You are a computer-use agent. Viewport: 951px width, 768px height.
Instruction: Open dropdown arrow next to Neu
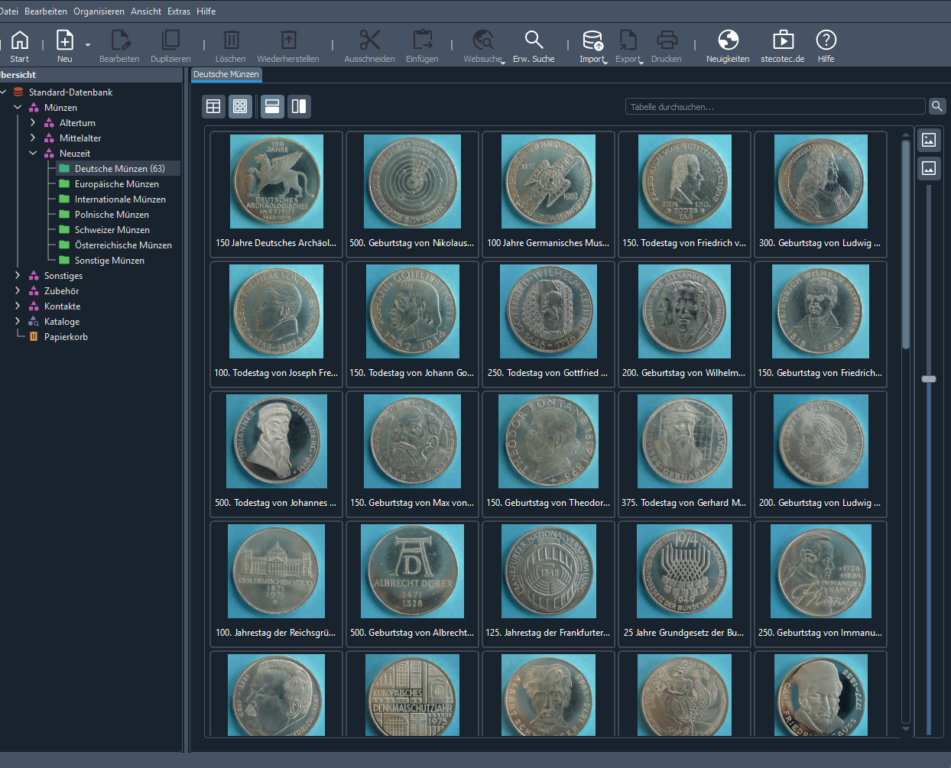[88, 45]
